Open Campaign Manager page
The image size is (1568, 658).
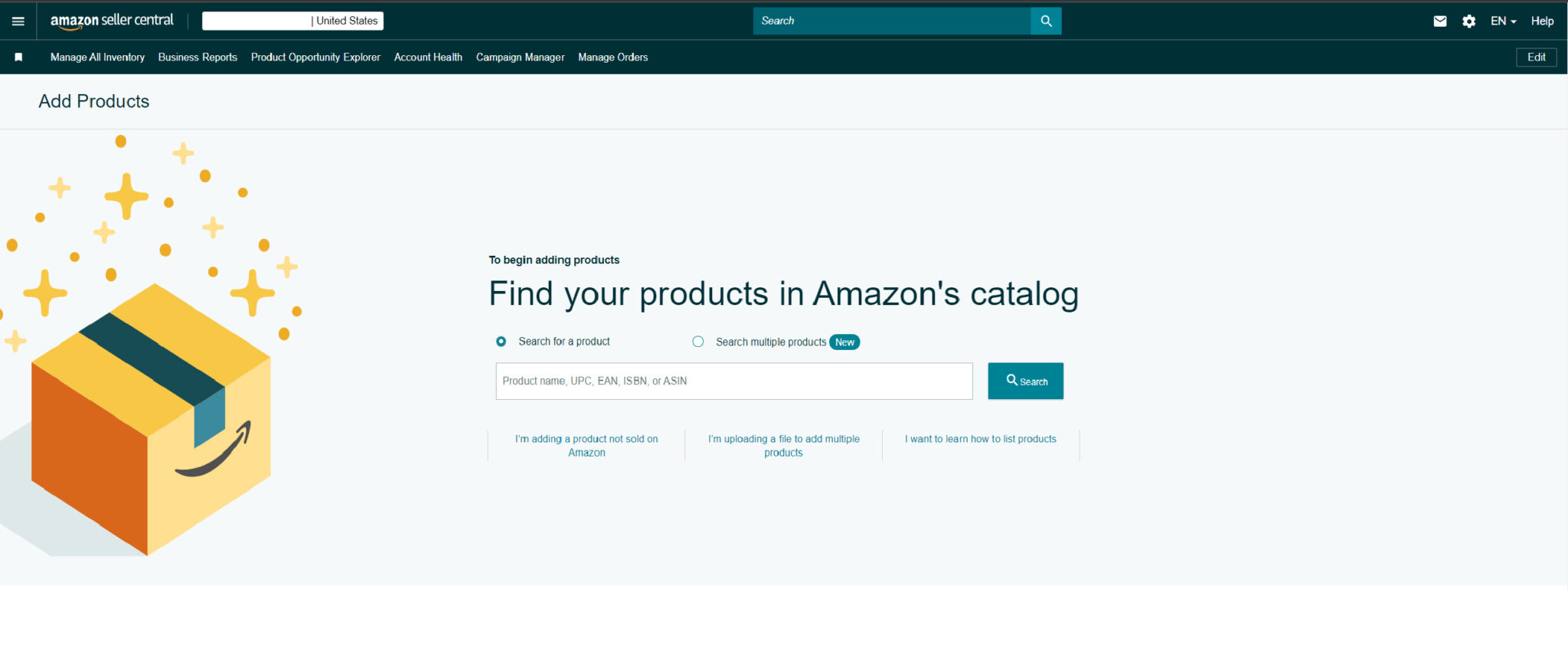coord(520,57)
